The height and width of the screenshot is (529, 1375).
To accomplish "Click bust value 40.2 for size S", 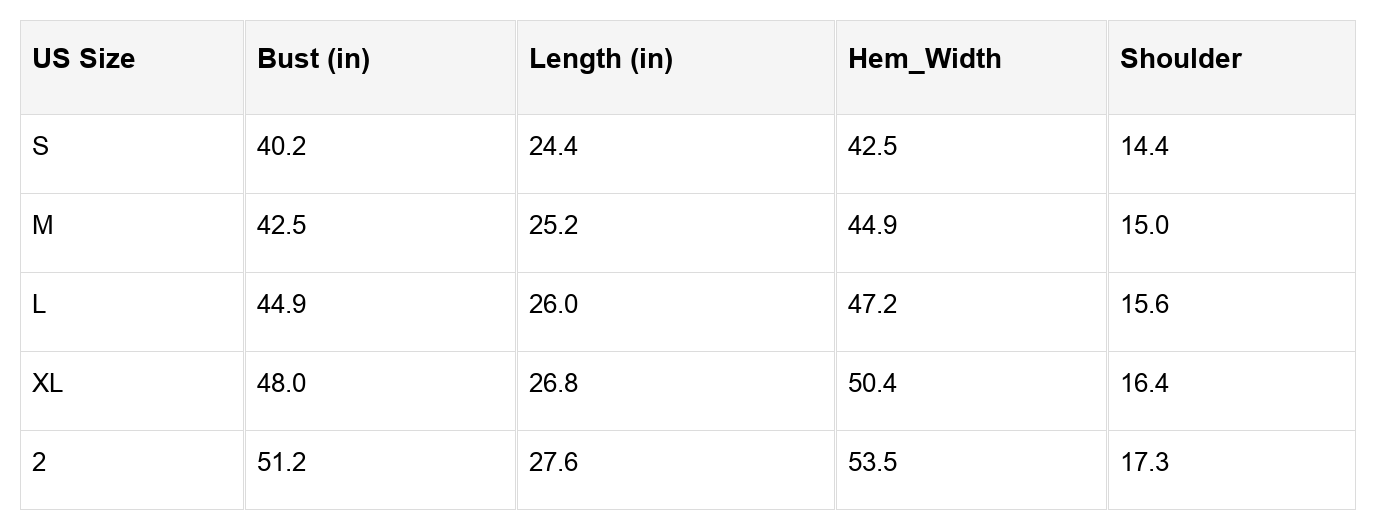I will coord(281,147).
